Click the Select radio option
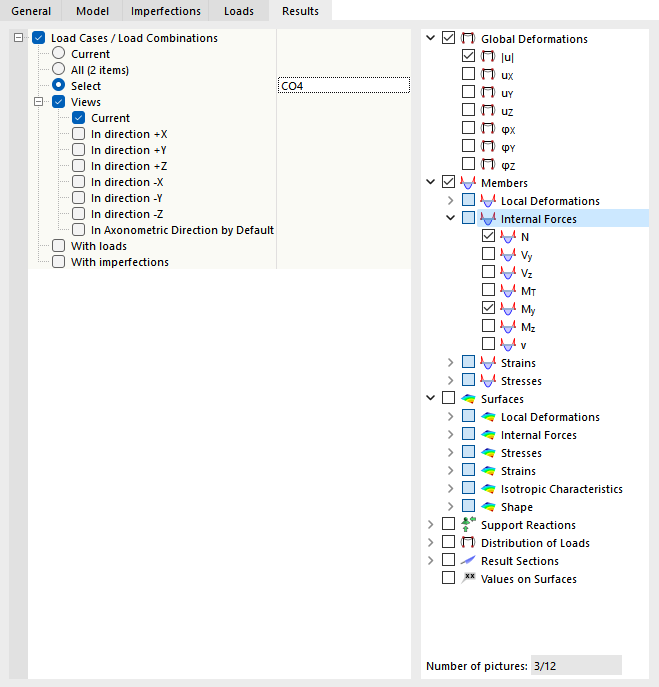The image size is (659, 687). tap(58, 85)
